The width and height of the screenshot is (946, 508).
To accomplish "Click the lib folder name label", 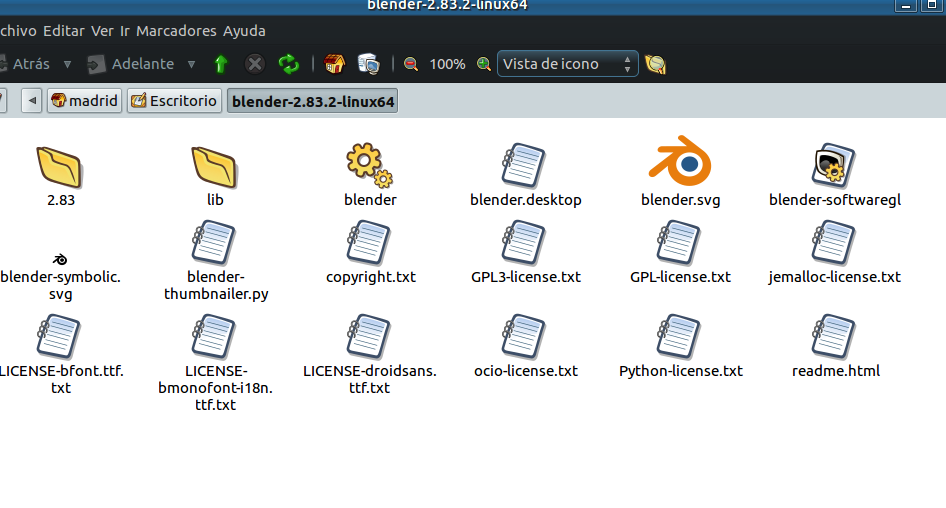I will (215, 200).
